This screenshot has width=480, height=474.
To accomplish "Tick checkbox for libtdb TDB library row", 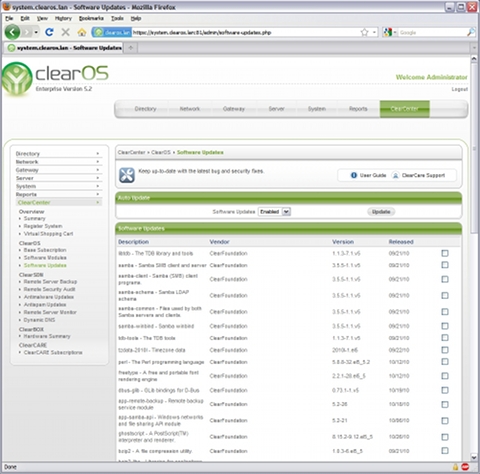I will [x=445, y=253].
